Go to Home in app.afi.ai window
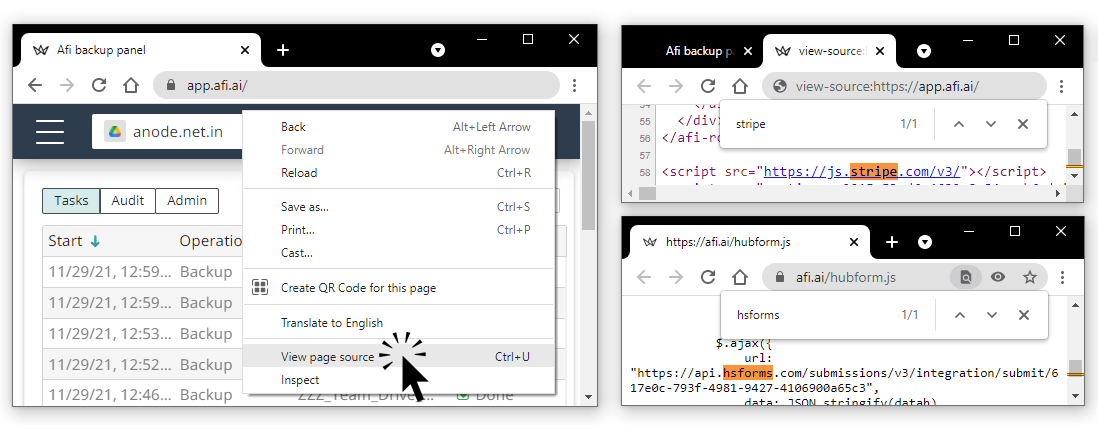The image size is (1098, 438). (131, 85)
